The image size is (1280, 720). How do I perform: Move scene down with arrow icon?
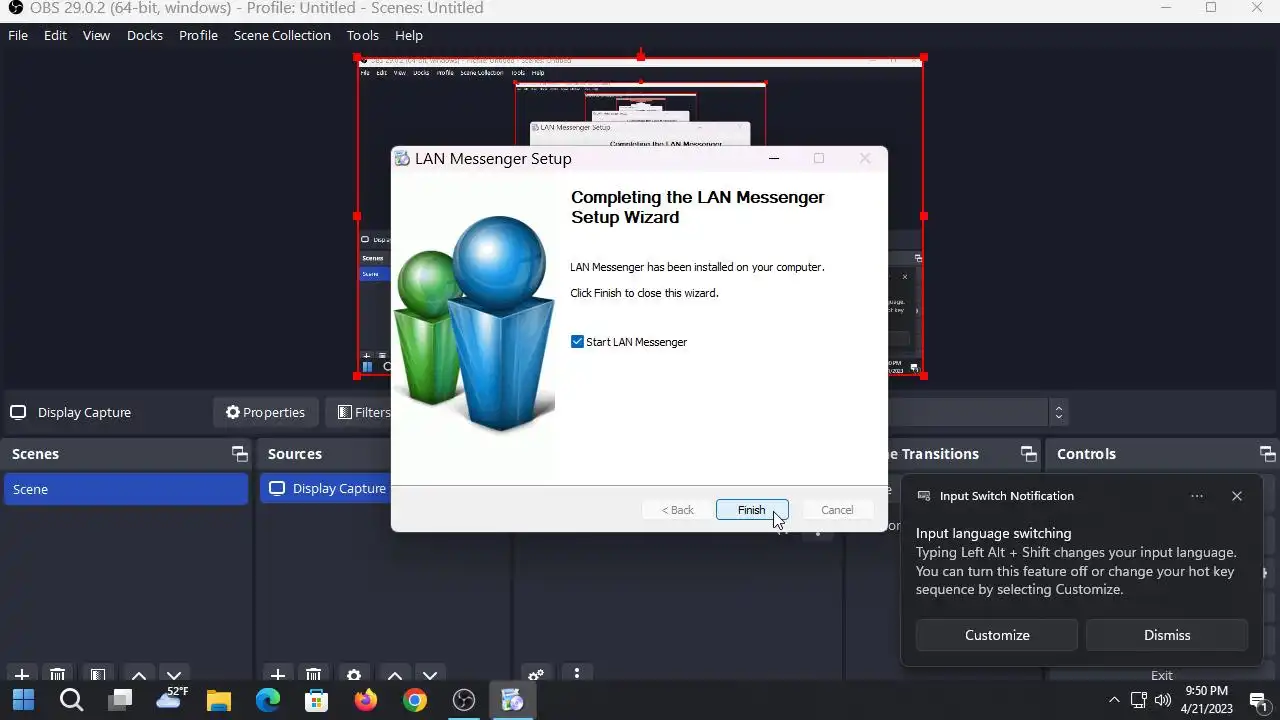click(x=174, y=675)
